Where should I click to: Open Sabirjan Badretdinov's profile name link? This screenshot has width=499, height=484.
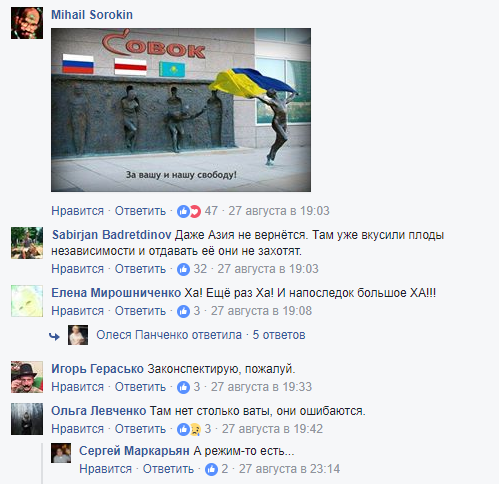pos(112,235)
